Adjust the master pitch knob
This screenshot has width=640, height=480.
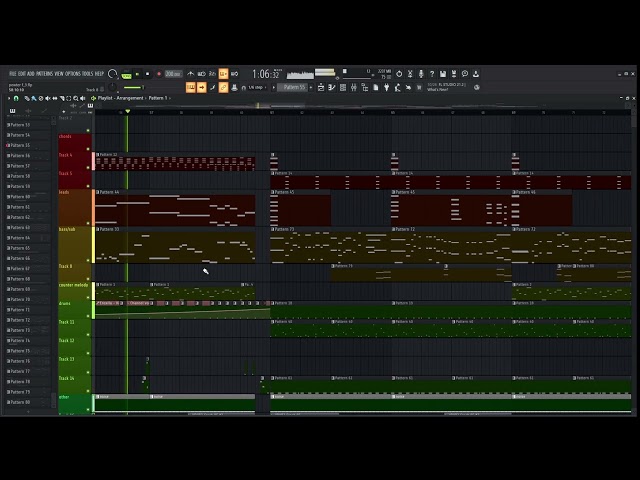tap(112, 87)
